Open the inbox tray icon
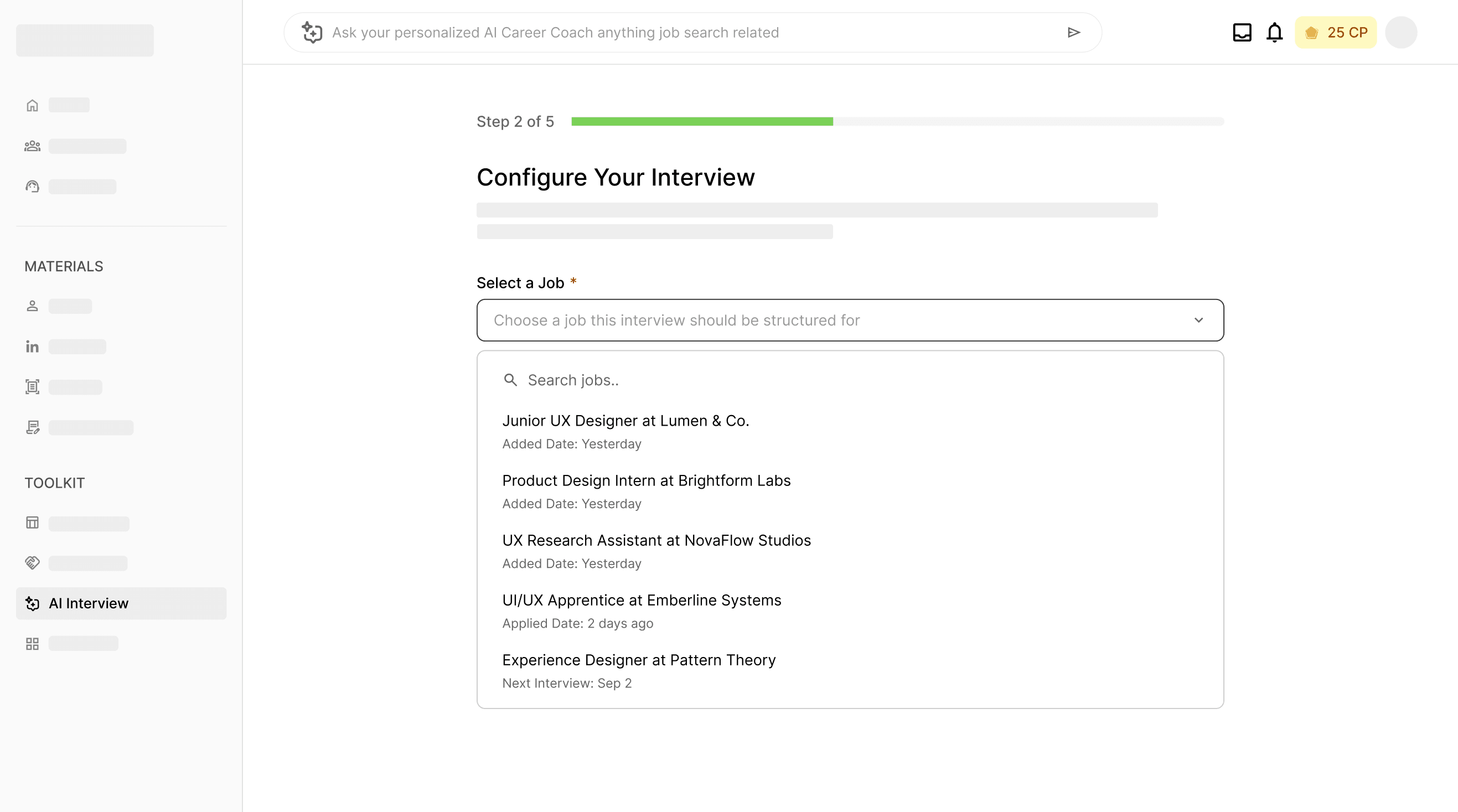 click(x=1242, y=32)
